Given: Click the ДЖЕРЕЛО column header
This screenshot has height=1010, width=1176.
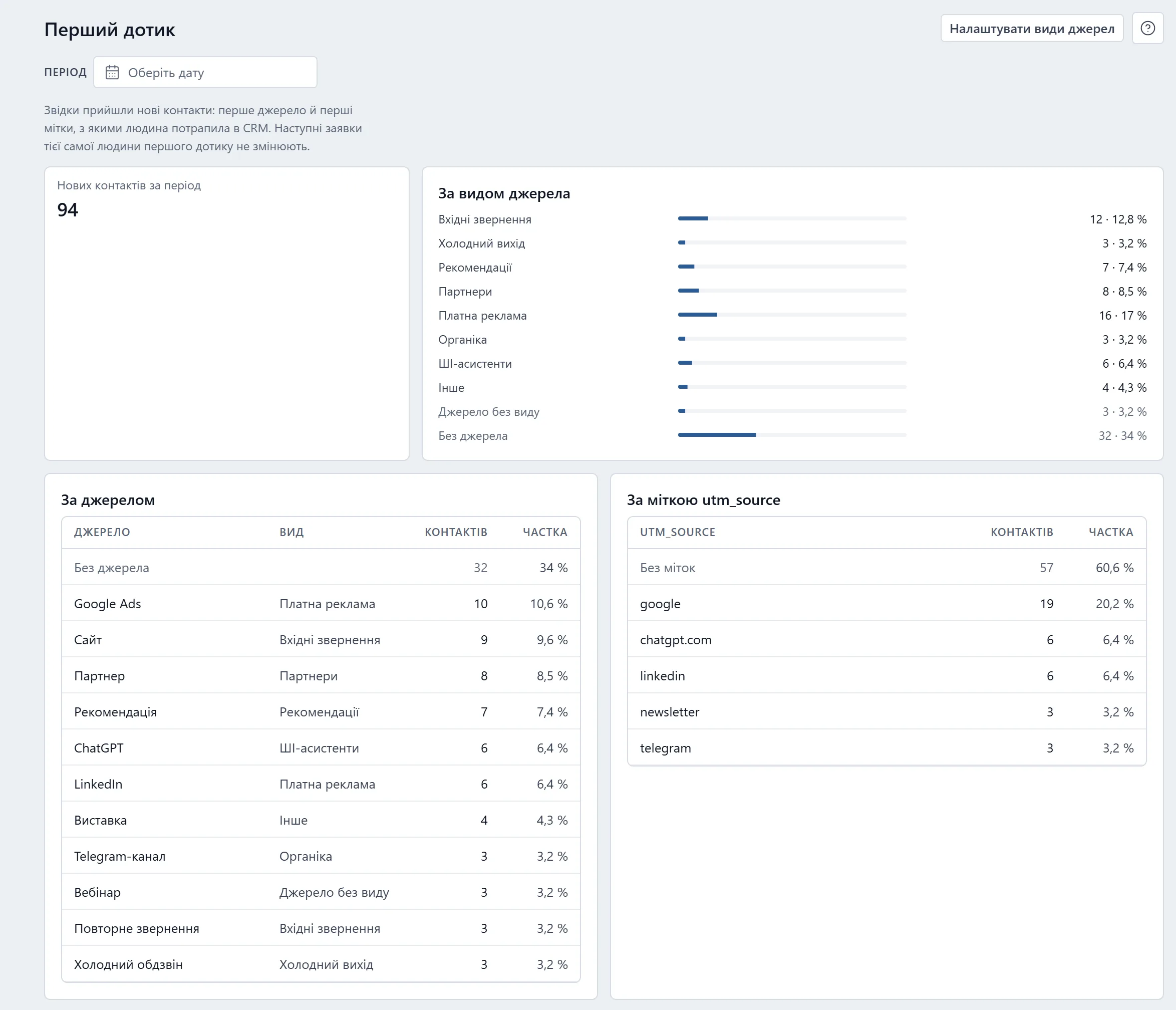Looking at the screenshot, I should point(102,532).
